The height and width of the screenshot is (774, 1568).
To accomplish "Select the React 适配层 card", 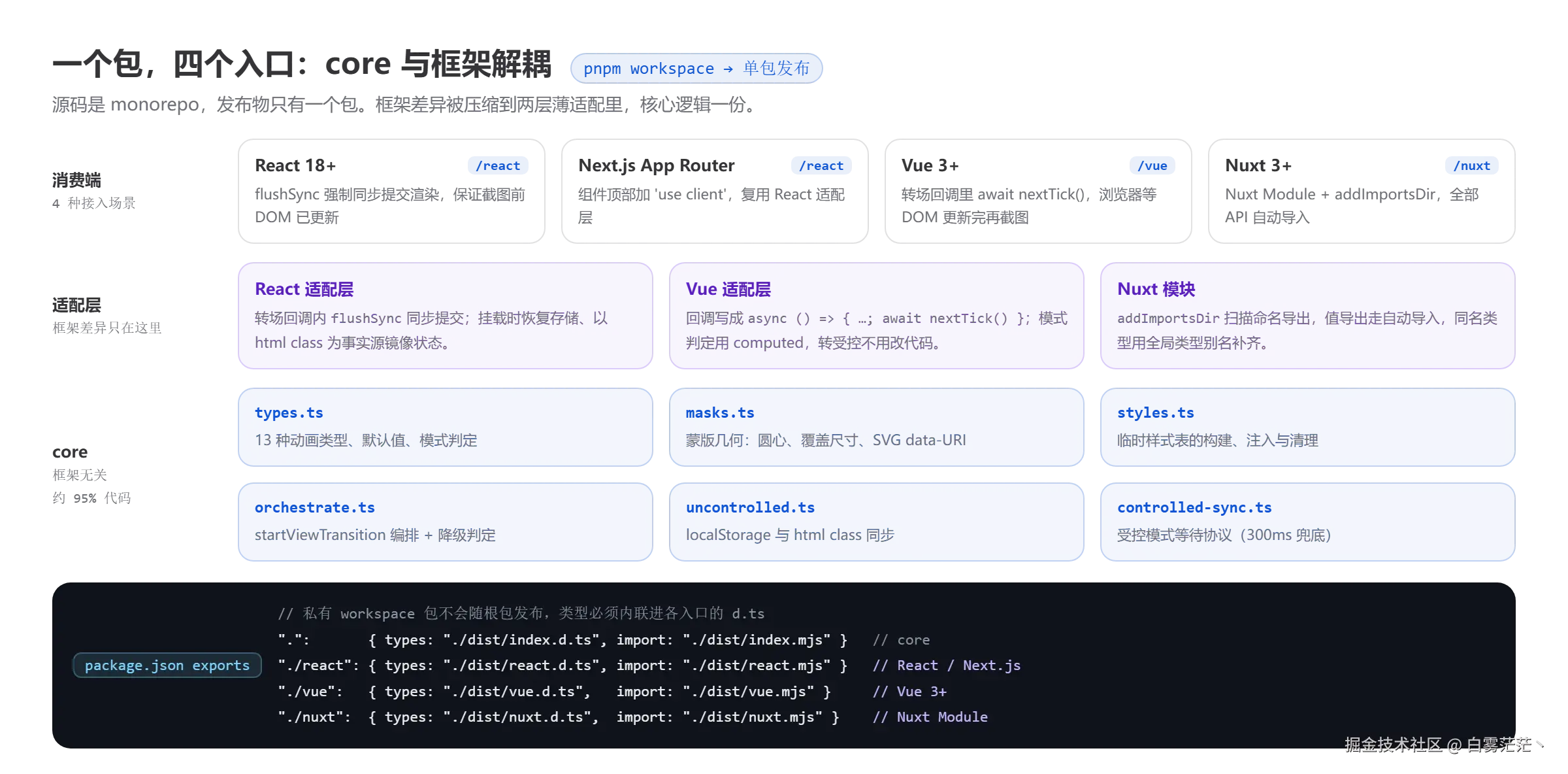I will point(446,316).
